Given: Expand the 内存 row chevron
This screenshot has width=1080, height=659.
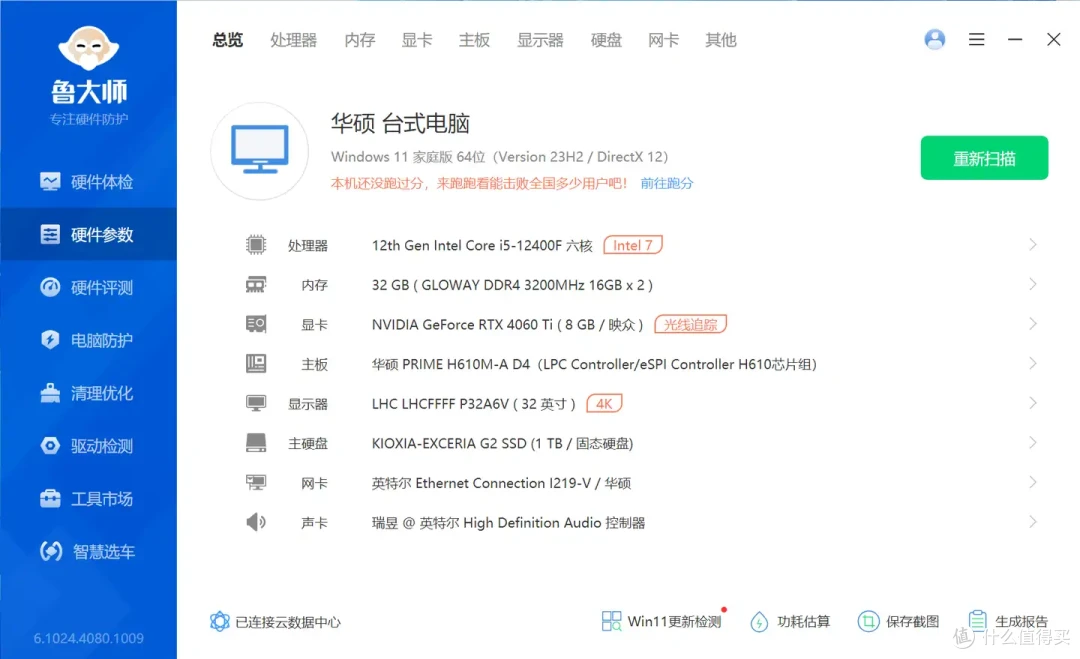Looking at the screenshot, I should (x=1032, y=284).
